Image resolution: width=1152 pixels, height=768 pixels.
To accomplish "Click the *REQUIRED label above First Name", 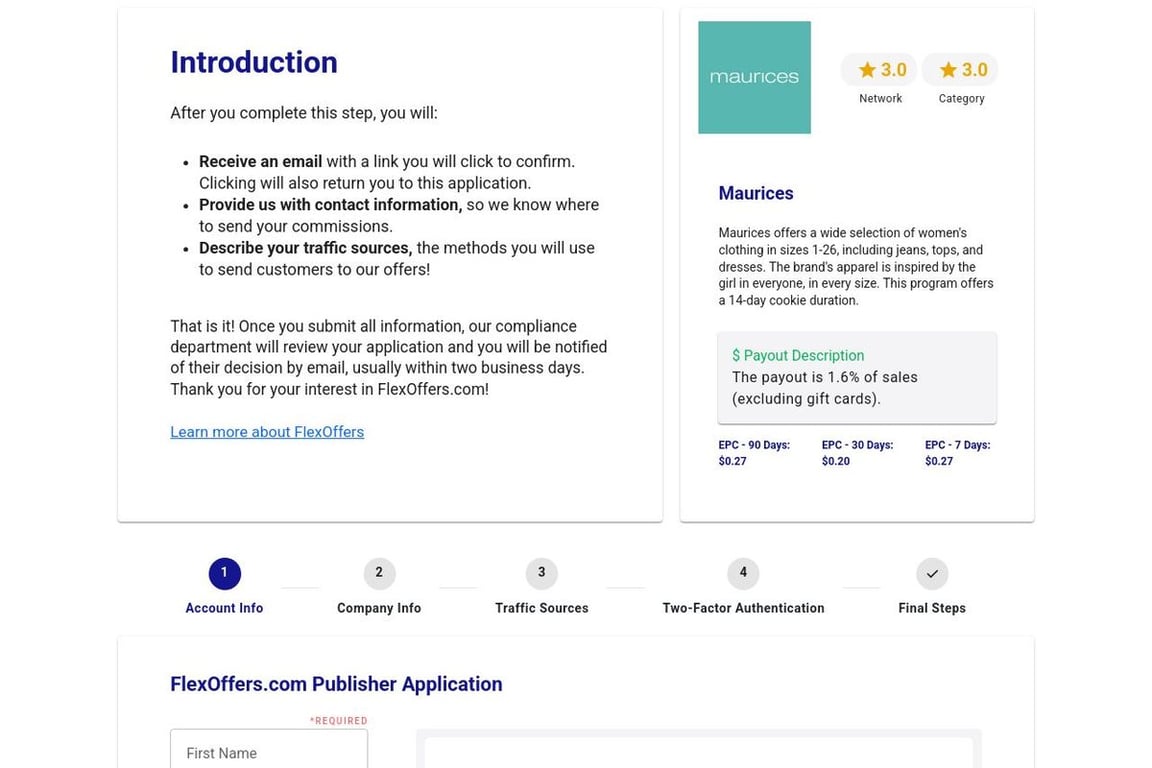I will coord(338,721).
